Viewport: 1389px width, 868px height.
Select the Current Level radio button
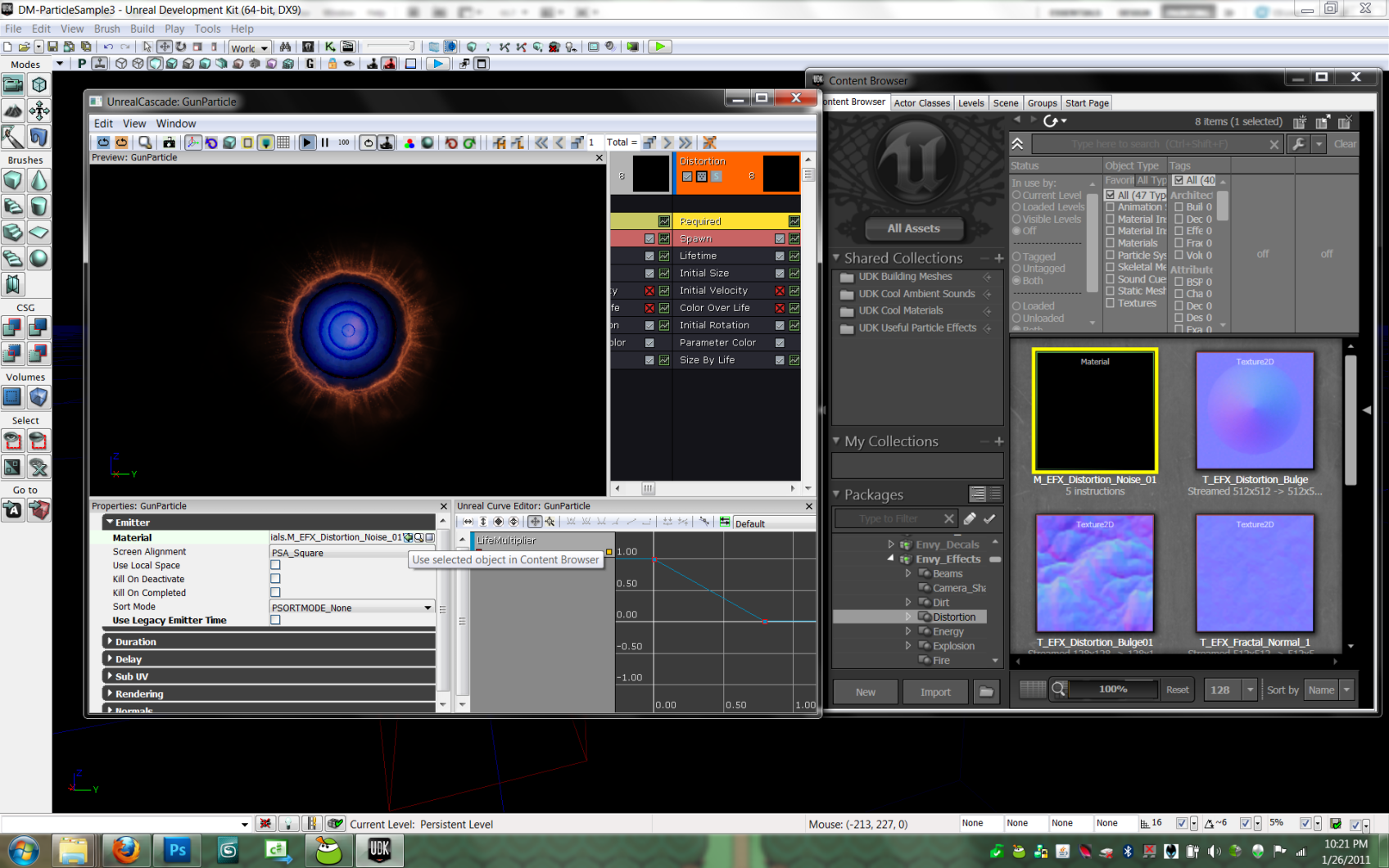[1016, 195]
